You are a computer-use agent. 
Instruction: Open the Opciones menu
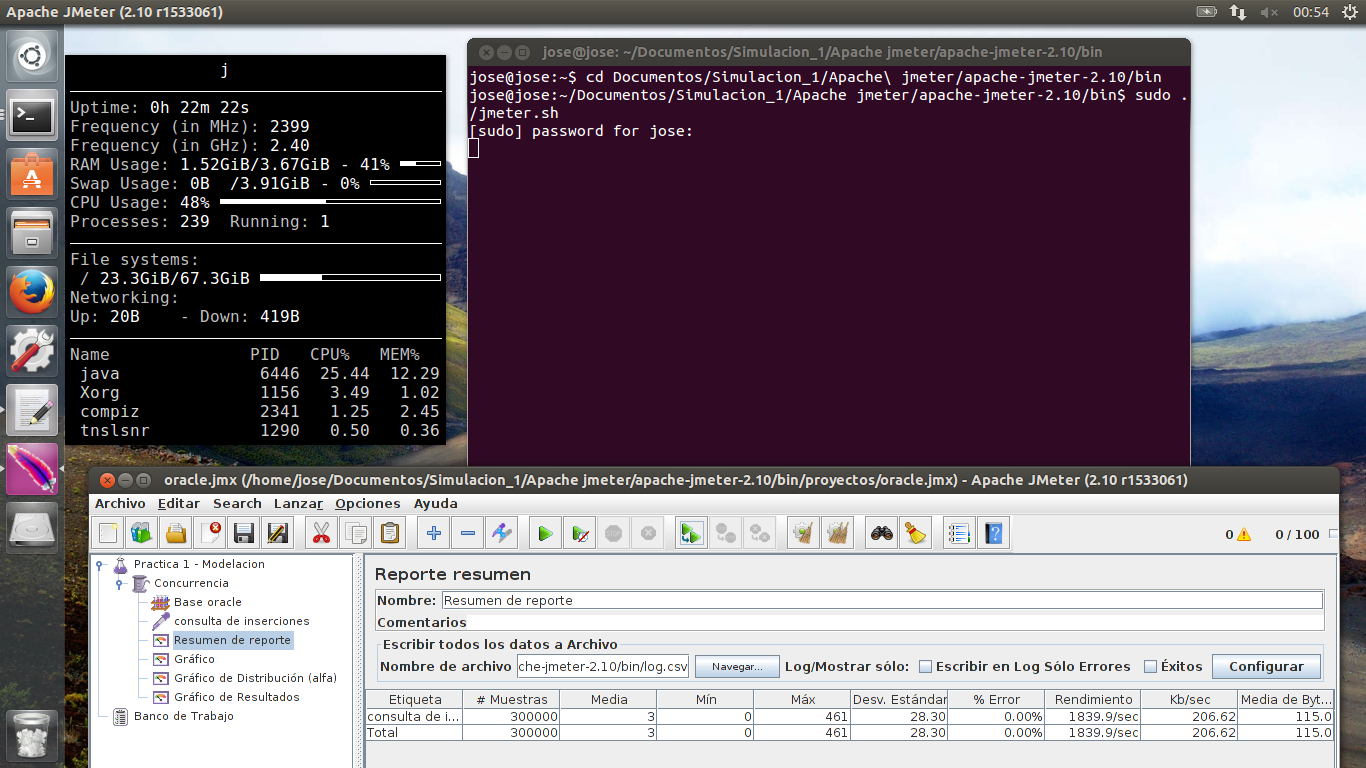368,503
